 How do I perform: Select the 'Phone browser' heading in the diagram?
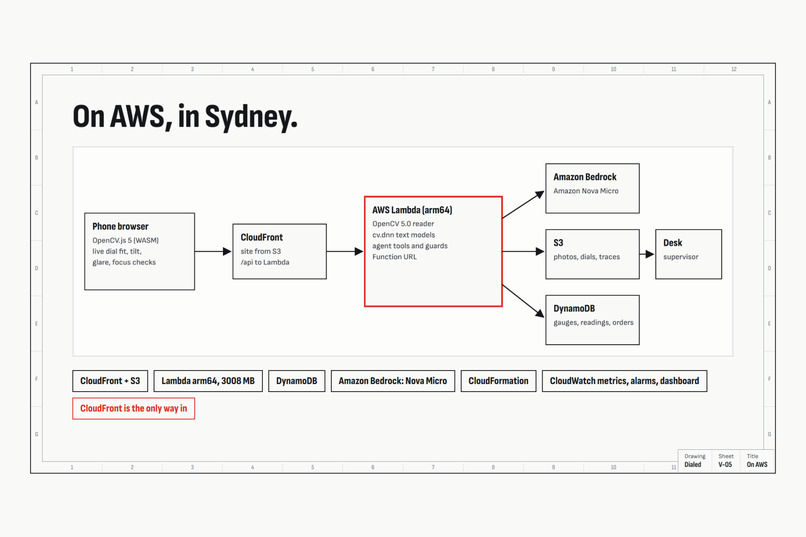(120, 226)
